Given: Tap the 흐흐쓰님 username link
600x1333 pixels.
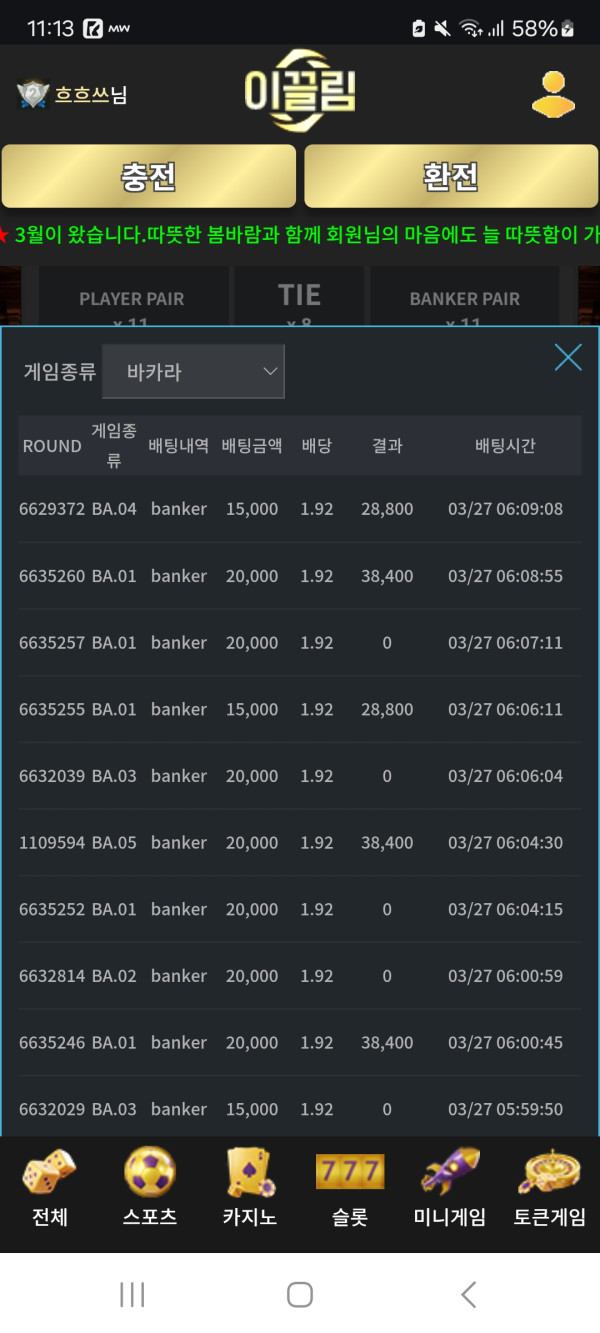Looking at the screenshot, I should [x=91, y=95].
